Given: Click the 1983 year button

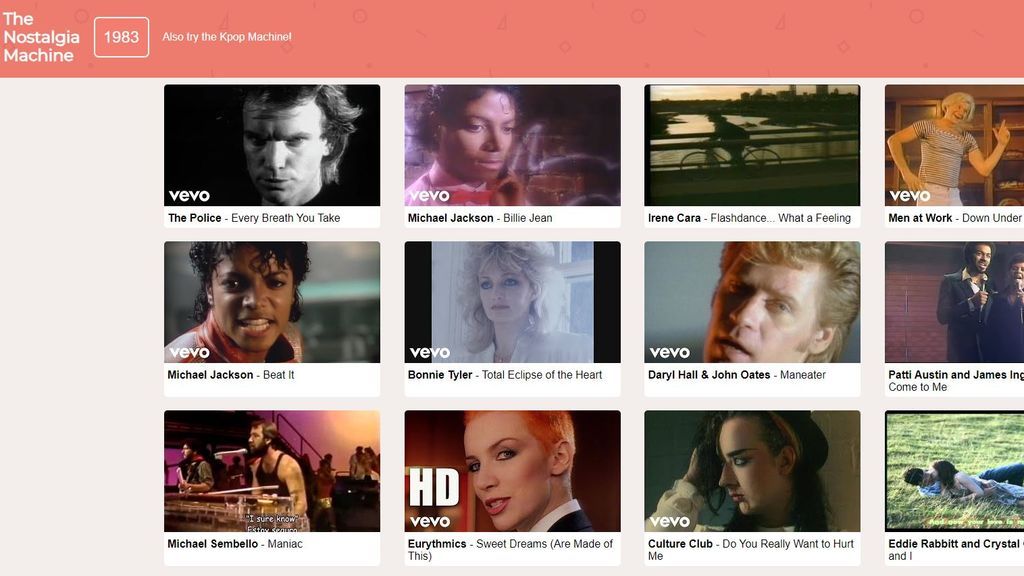Looking at the screenshot, I should (x=121, y=37).
